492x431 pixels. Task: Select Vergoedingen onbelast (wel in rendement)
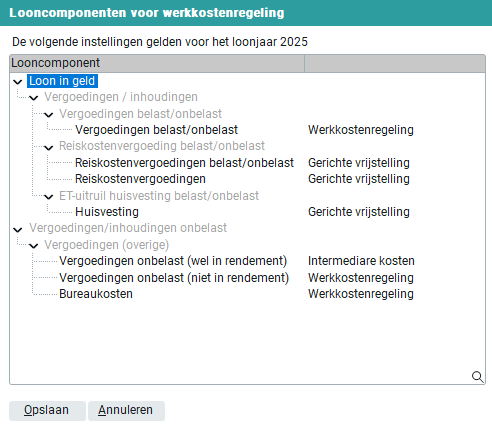click(173, 261)
